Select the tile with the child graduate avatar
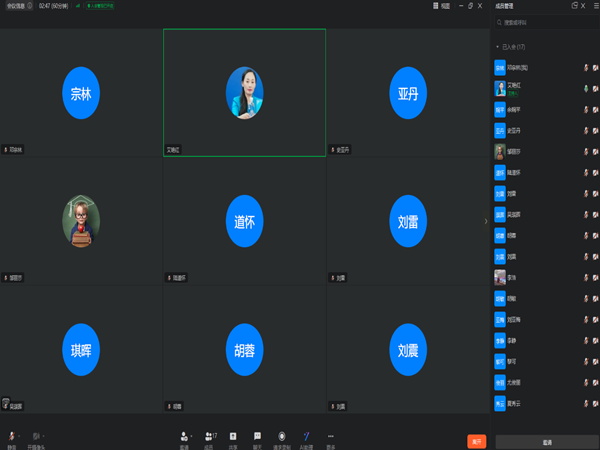Viewport: 600px width, 450px height. click(x=81, y=221)
